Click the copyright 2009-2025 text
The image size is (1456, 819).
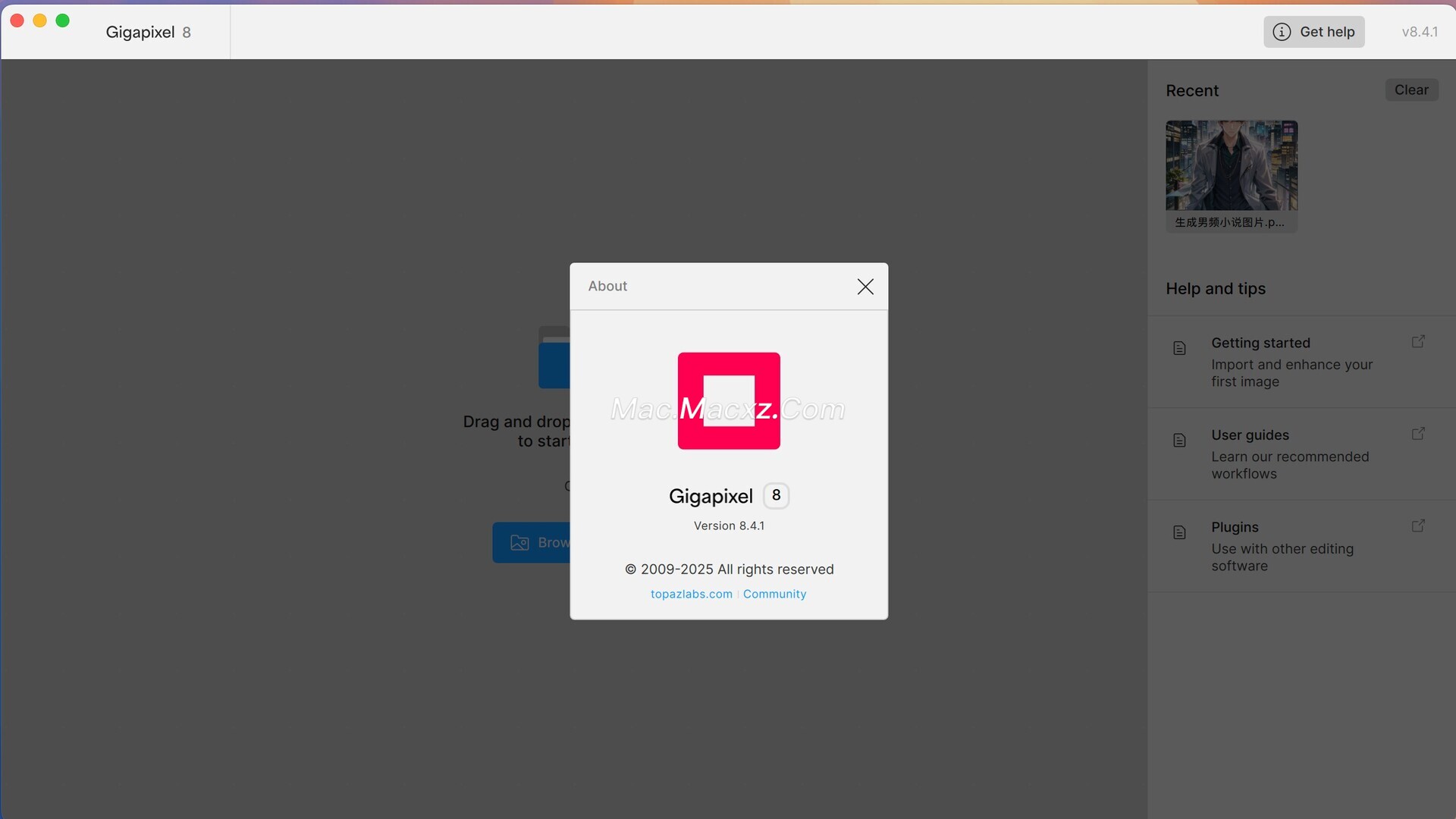(729, 570)
